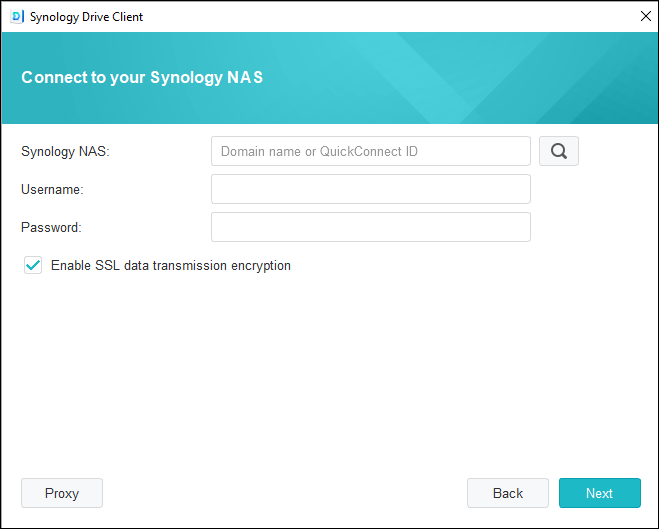Select the Password input field
Screen dimensions: 659x529
pyautogui.click(x=371, y=227)
